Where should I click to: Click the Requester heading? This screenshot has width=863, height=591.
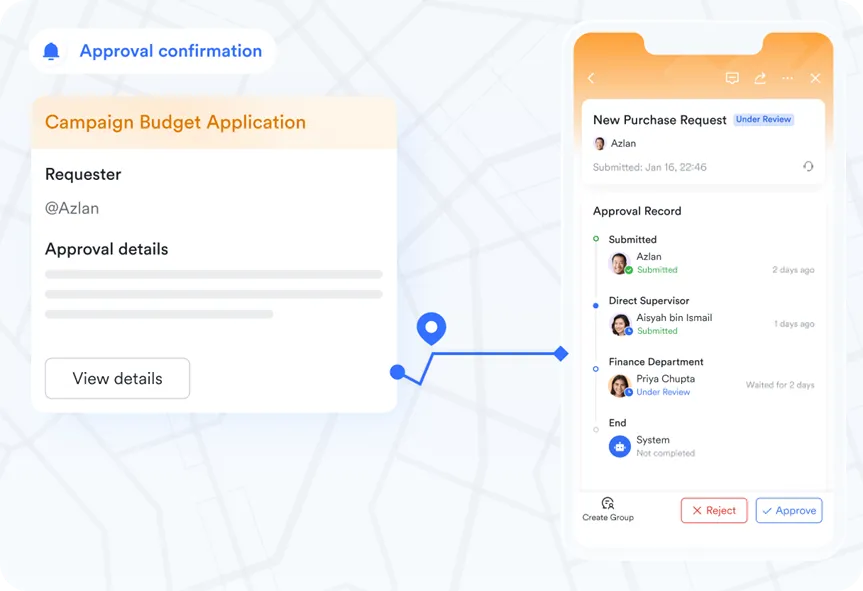tap(83, 174)
